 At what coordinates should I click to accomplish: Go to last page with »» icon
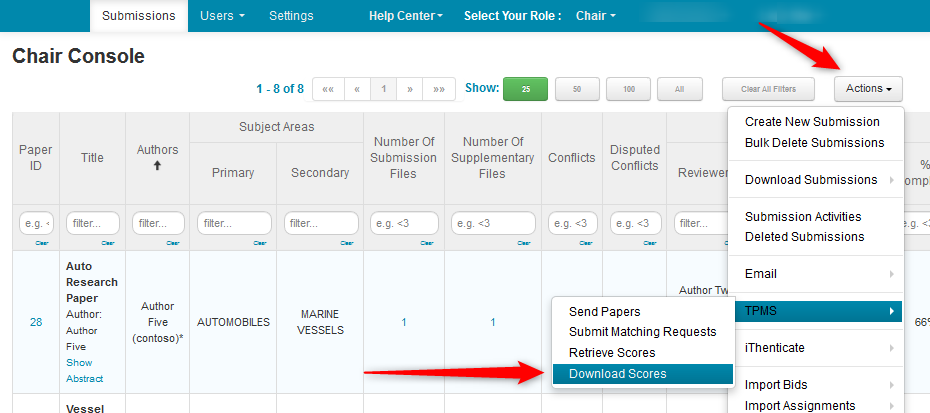[439, 89]
